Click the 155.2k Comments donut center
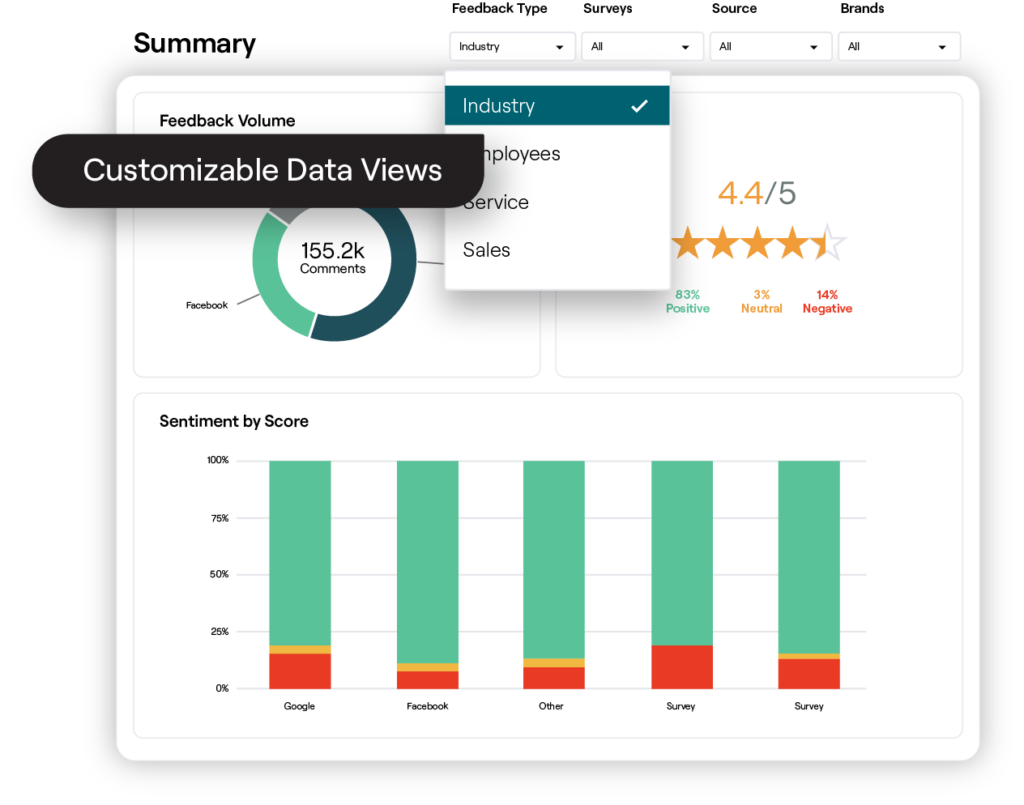 point(333,257)
